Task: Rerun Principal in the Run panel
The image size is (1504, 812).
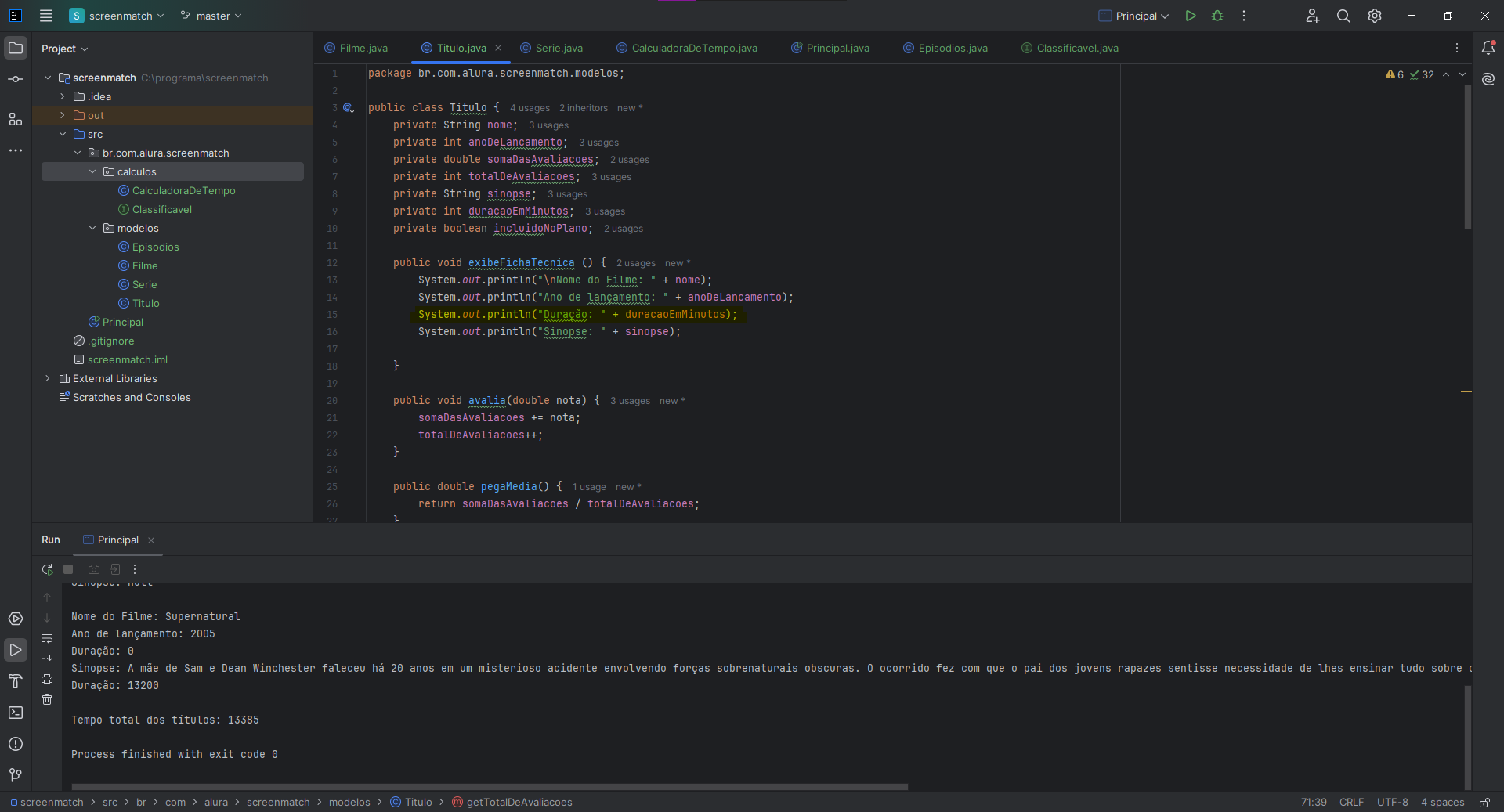Action: click(x=47, y=569)
